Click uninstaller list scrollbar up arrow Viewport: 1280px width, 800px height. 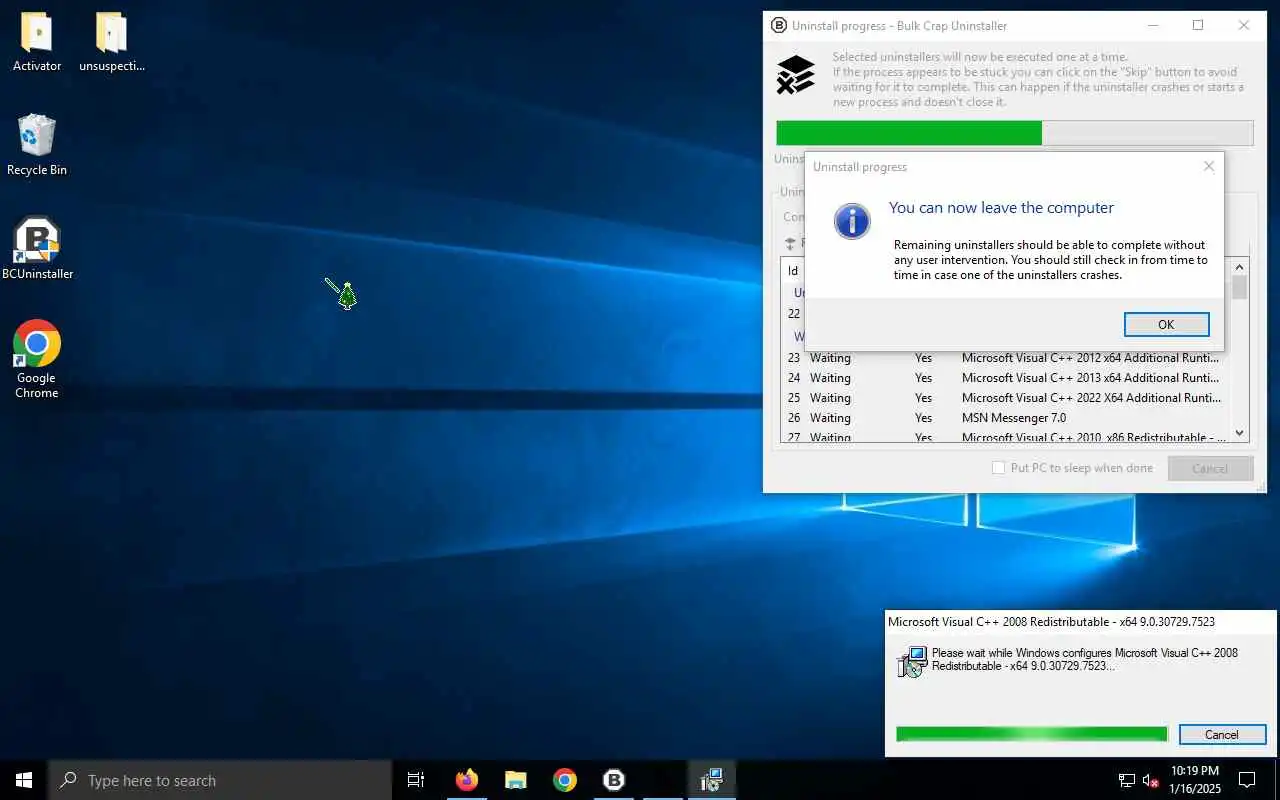1240,267
